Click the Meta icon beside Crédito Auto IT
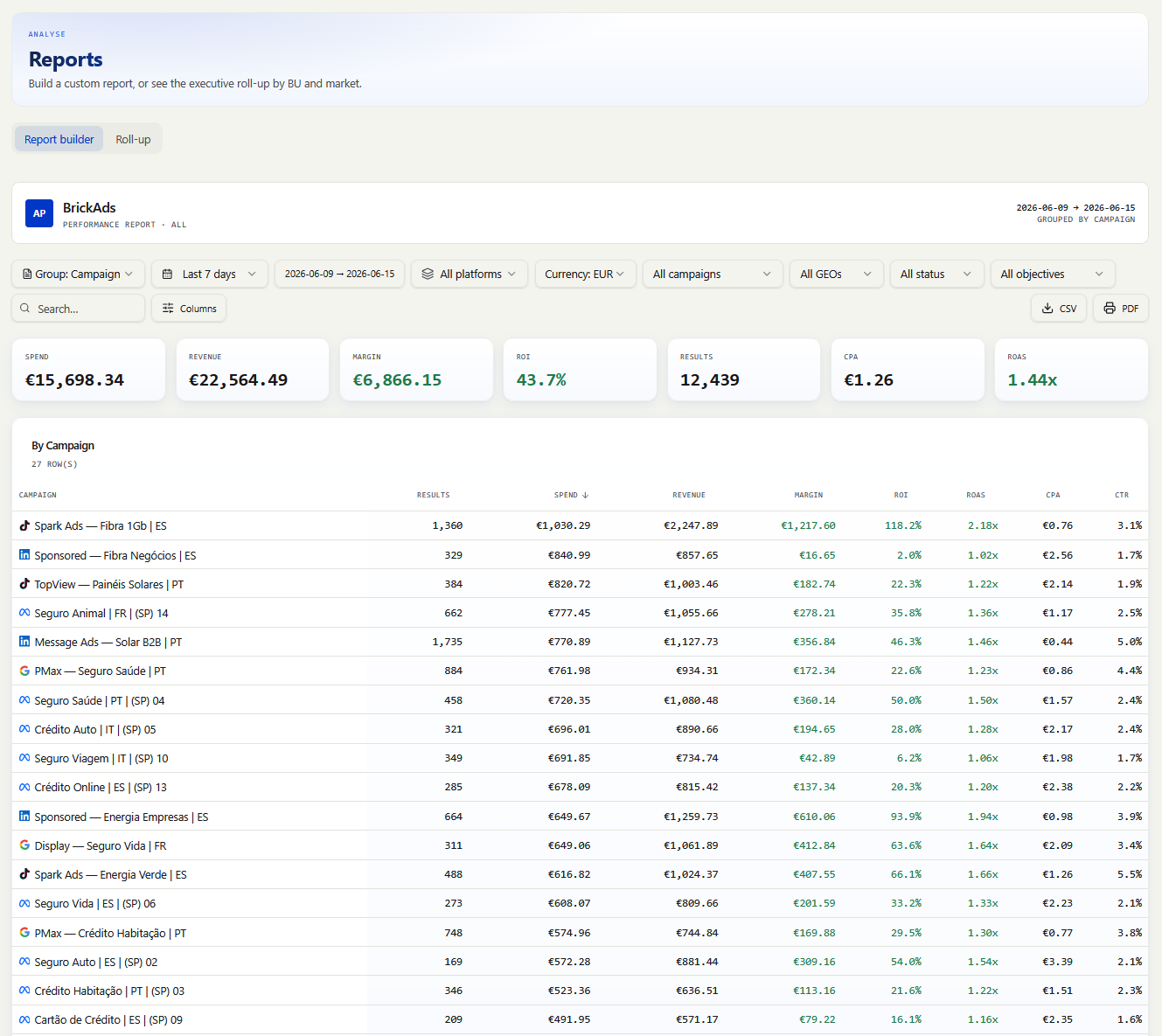This screenshot has height=1036, width=1162. (24, 729)
